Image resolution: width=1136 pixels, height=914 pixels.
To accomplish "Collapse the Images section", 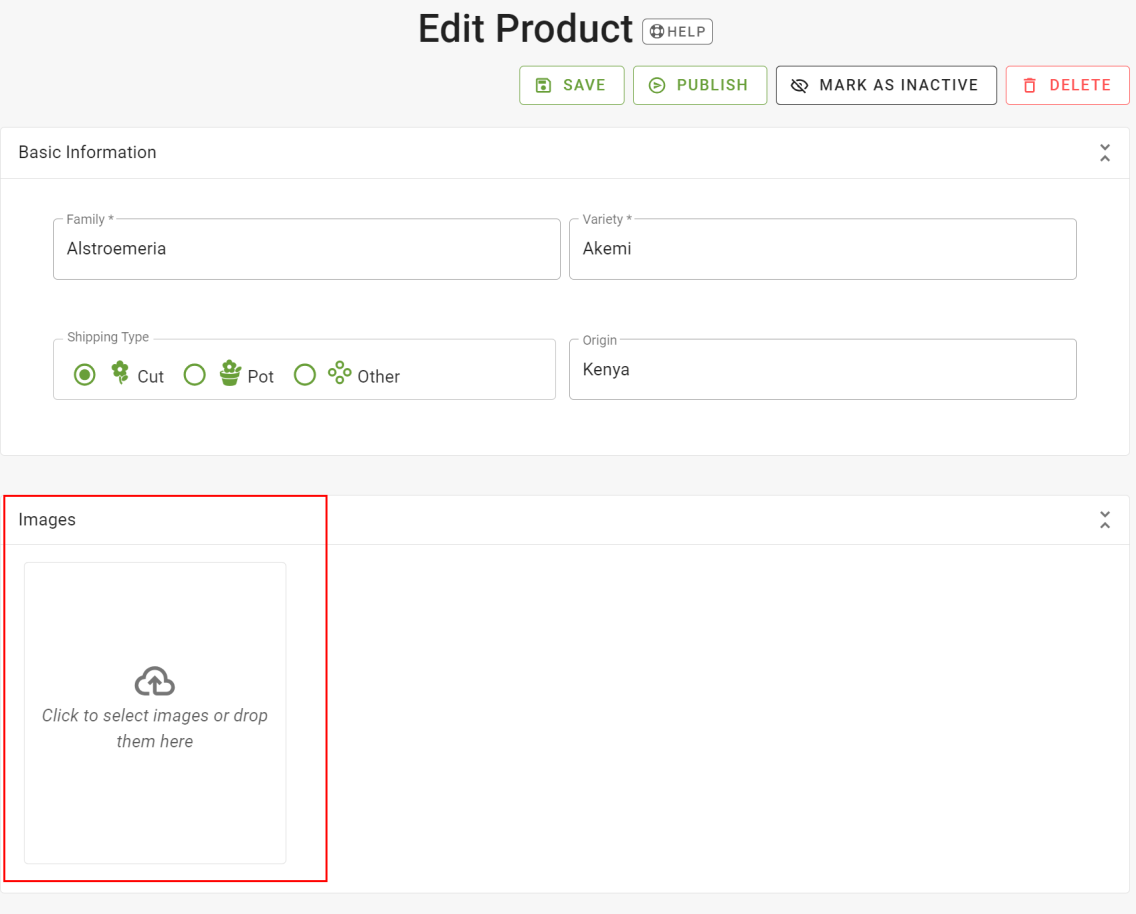I will [1105, 520].
